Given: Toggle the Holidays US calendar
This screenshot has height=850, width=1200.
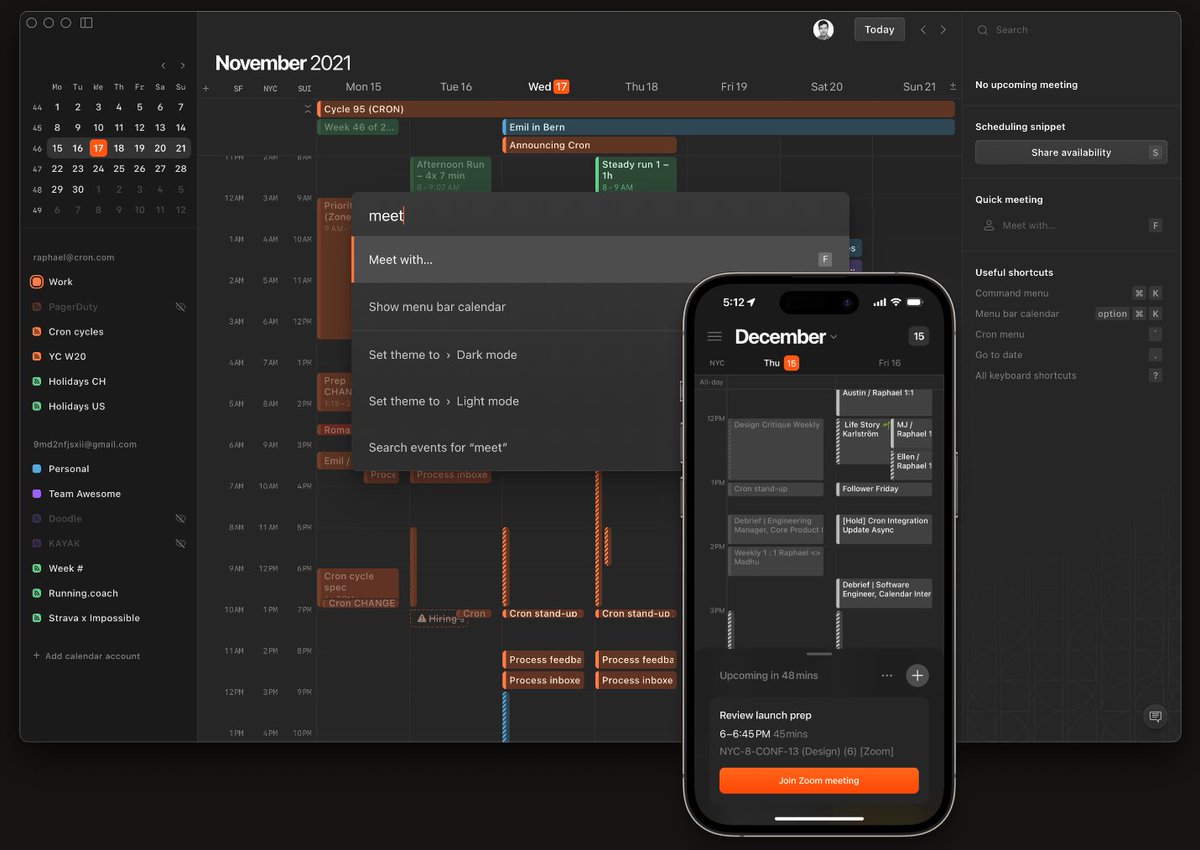Looking at the screenshot, I should coord(37,406).
